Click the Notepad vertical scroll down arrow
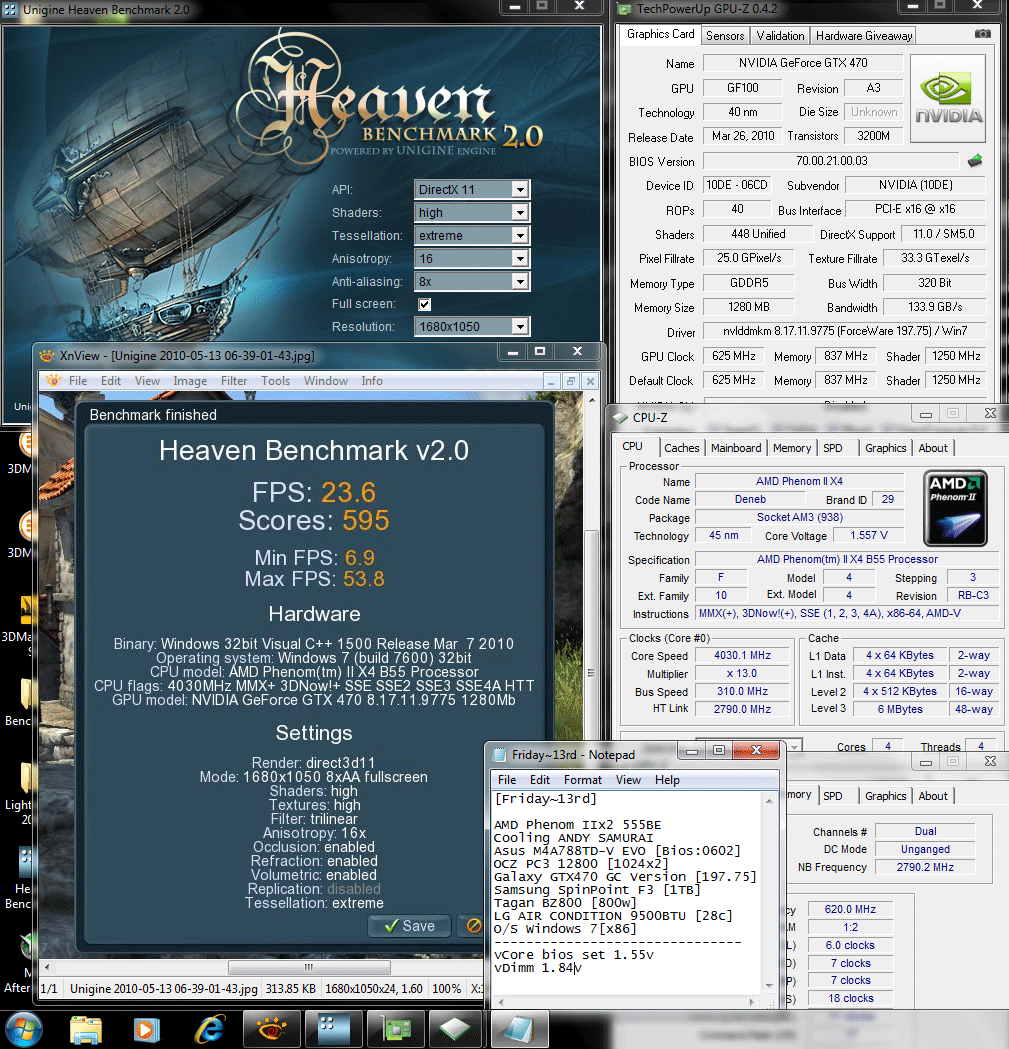The width and height of the screenshot is (1009, 1049). pyautogui.click(x=769, y=985)
